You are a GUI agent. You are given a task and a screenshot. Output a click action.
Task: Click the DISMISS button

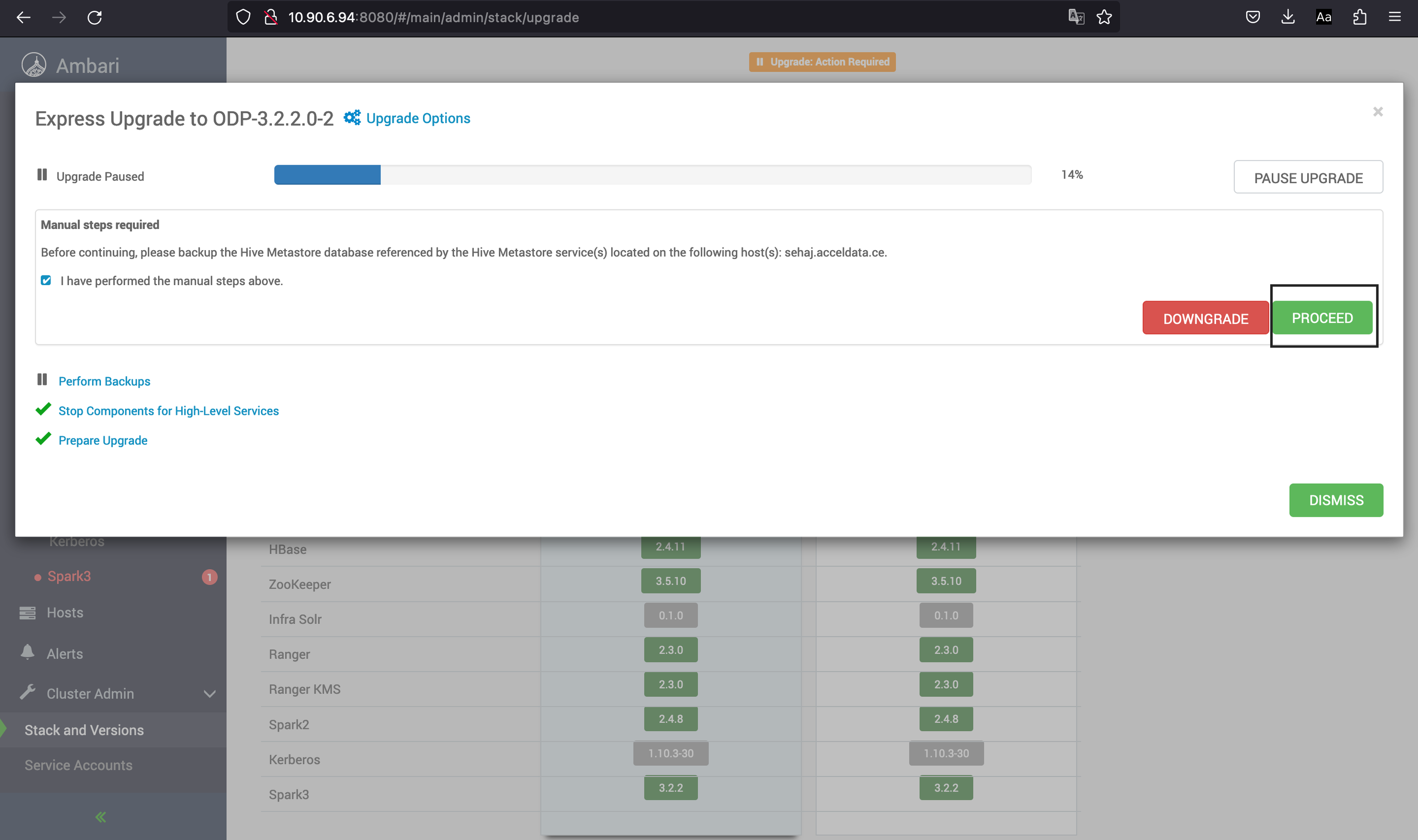click(1336, 500)
